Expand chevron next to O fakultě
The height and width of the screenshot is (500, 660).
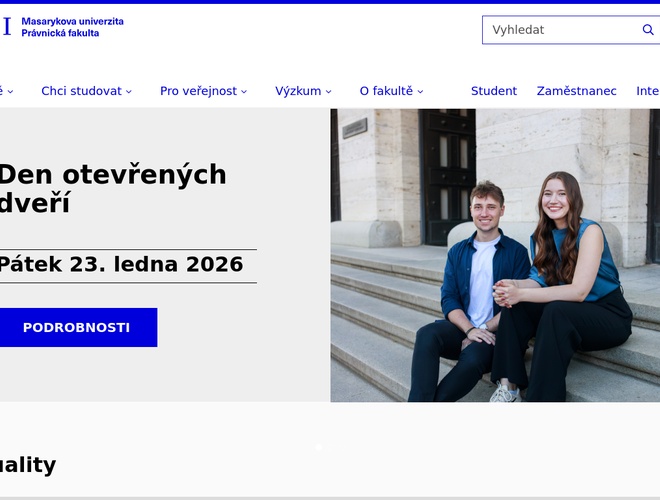(x=420, y=91)
